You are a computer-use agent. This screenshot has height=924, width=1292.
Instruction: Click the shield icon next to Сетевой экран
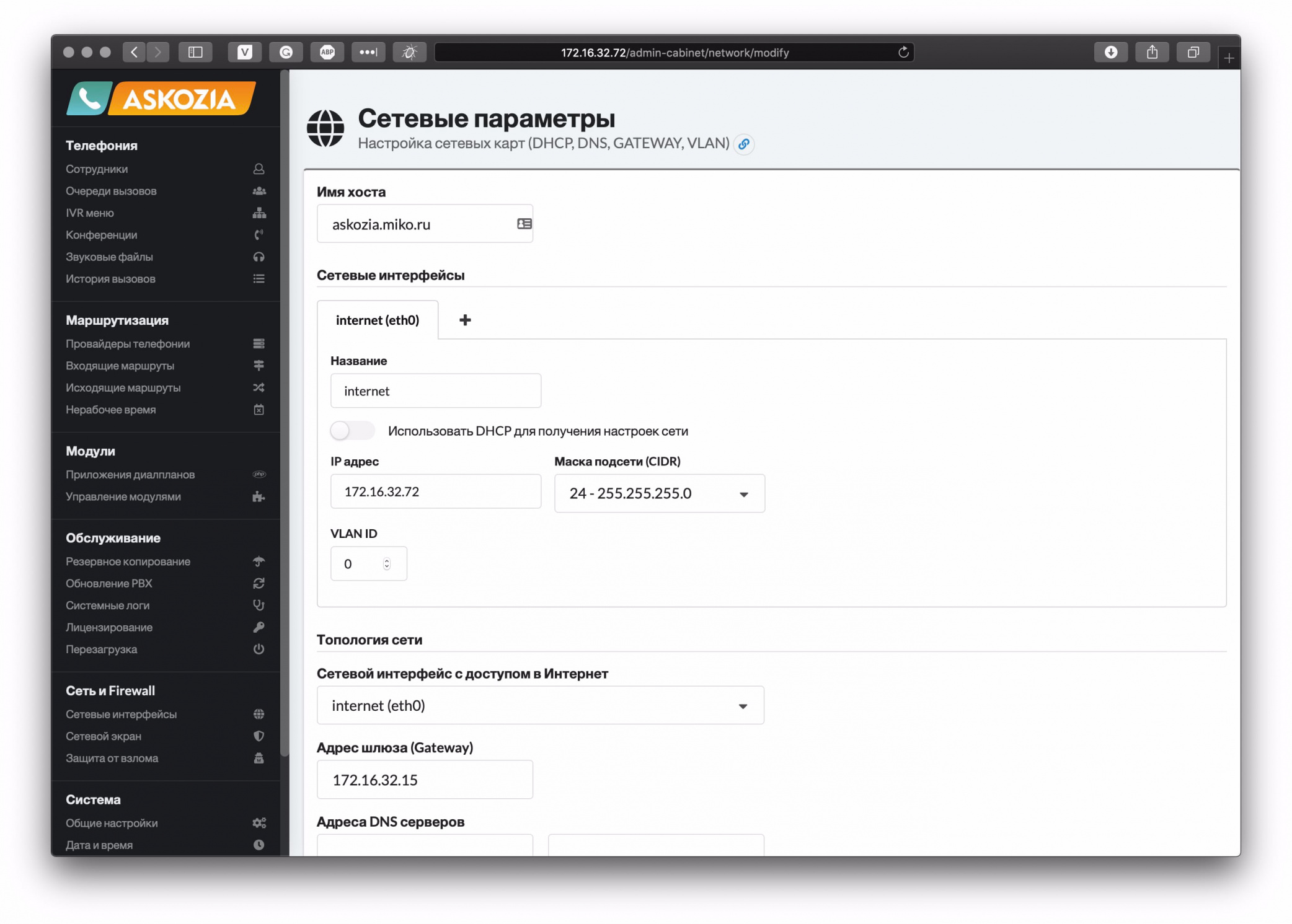259,736
